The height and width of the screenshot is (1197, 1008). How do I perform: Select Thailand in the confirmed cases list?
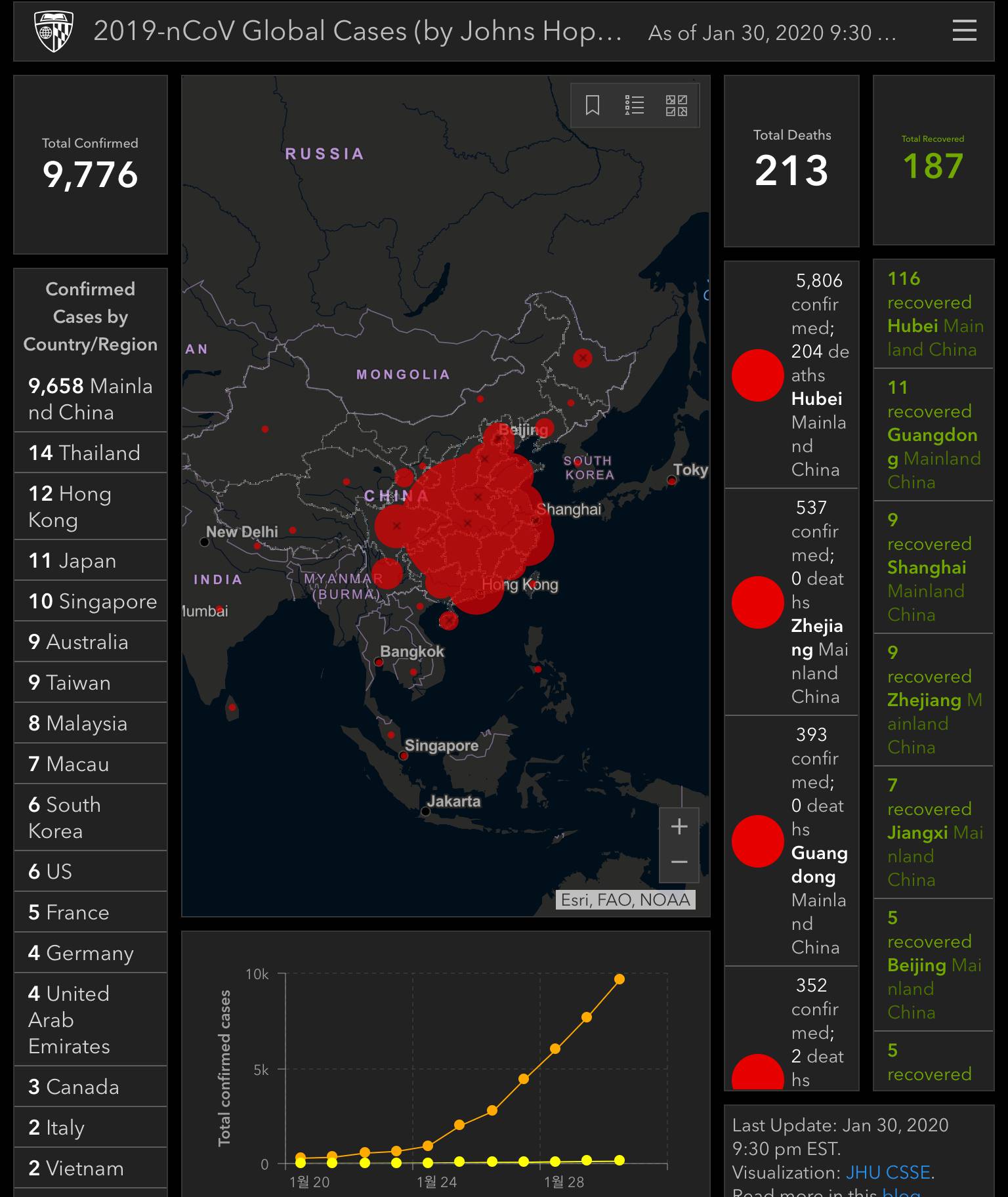pyautogui.click(x=90, y=453)
